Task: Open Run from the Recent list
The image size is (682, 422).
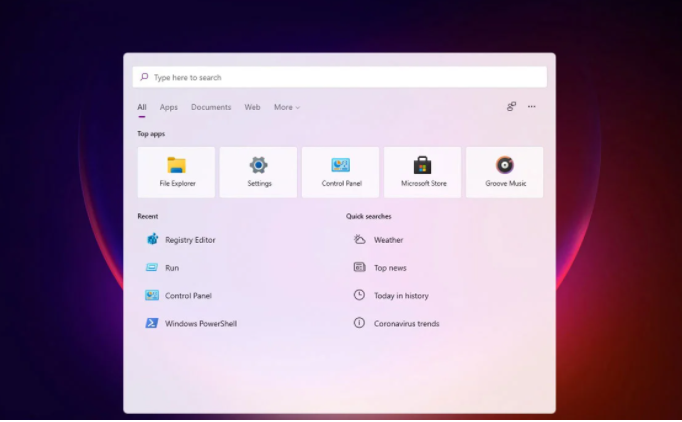Action: 171,268
